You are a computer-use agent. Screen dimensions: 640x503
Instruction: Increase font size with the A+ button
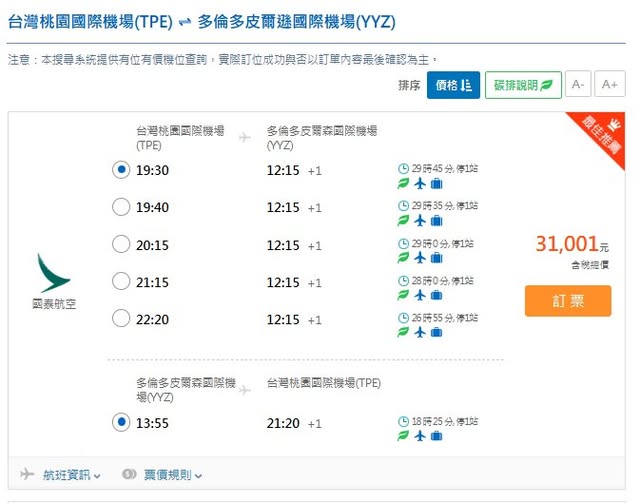tap(609, 85)
